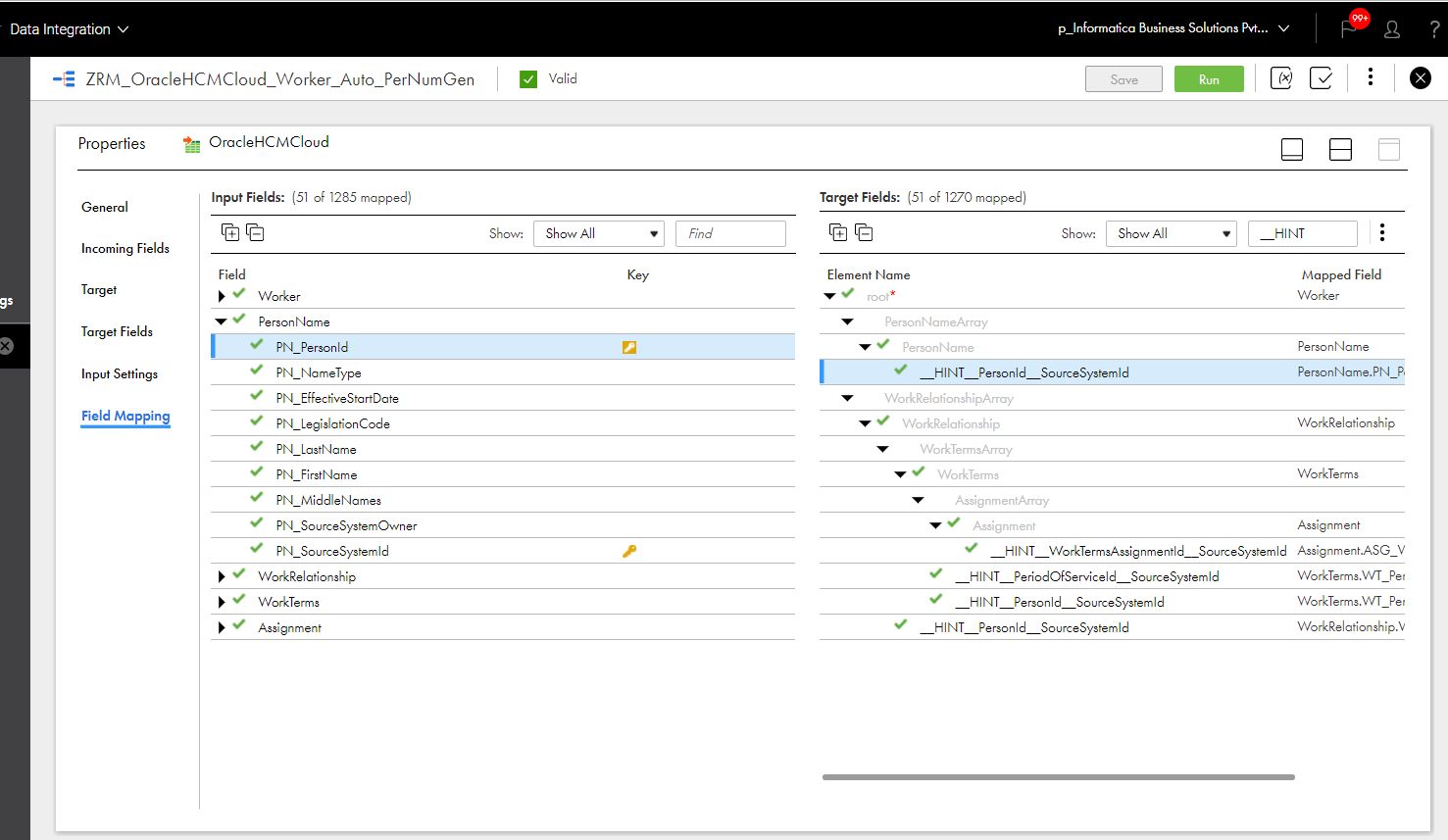Expand the WorkTerms input group
This screenshot has height=840, width=1448.
(x=222, y=602)
